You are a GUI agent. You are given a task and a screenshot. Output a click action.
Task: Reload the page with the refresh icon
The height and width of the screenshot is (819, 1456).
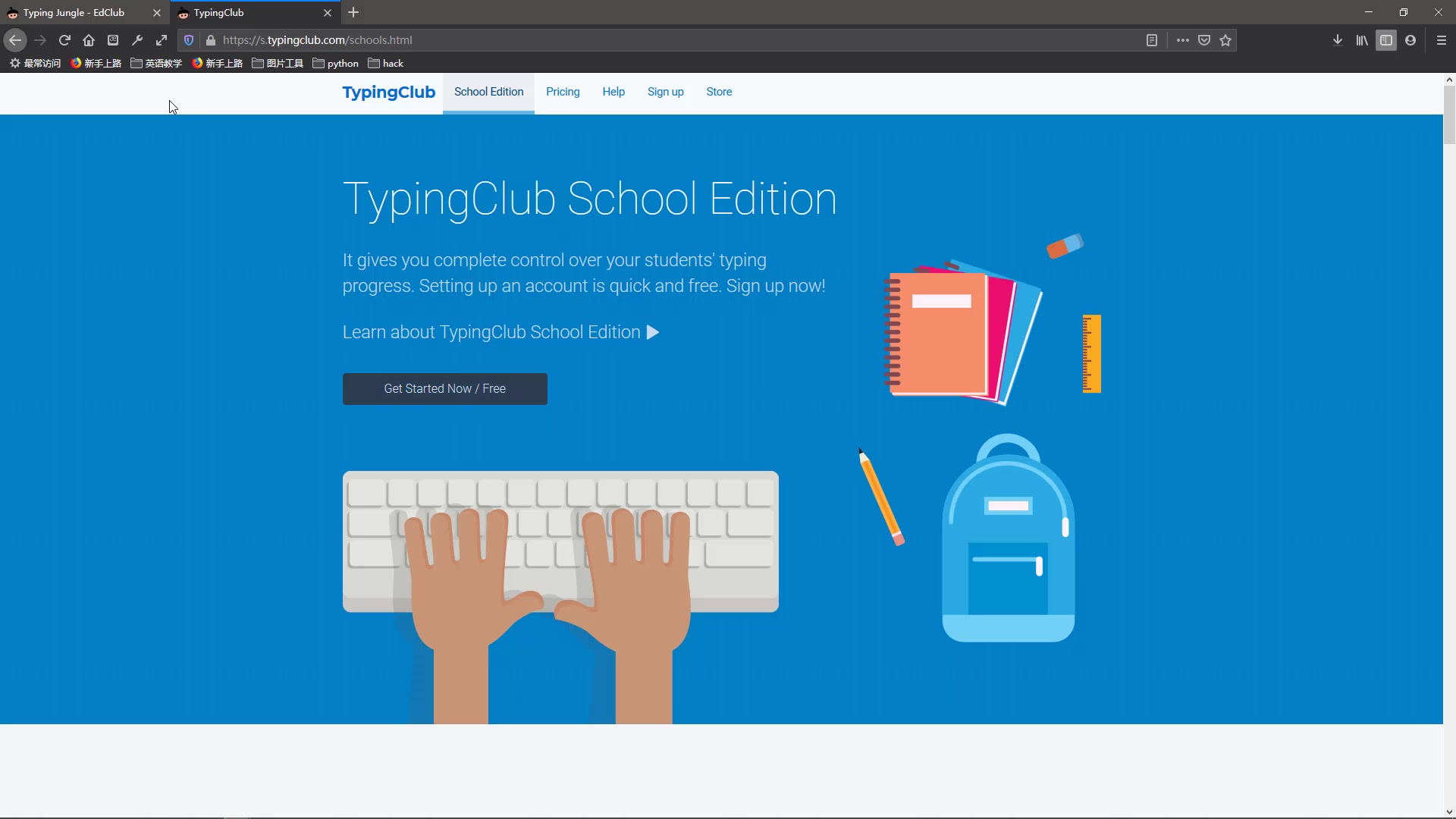point(64,40)
